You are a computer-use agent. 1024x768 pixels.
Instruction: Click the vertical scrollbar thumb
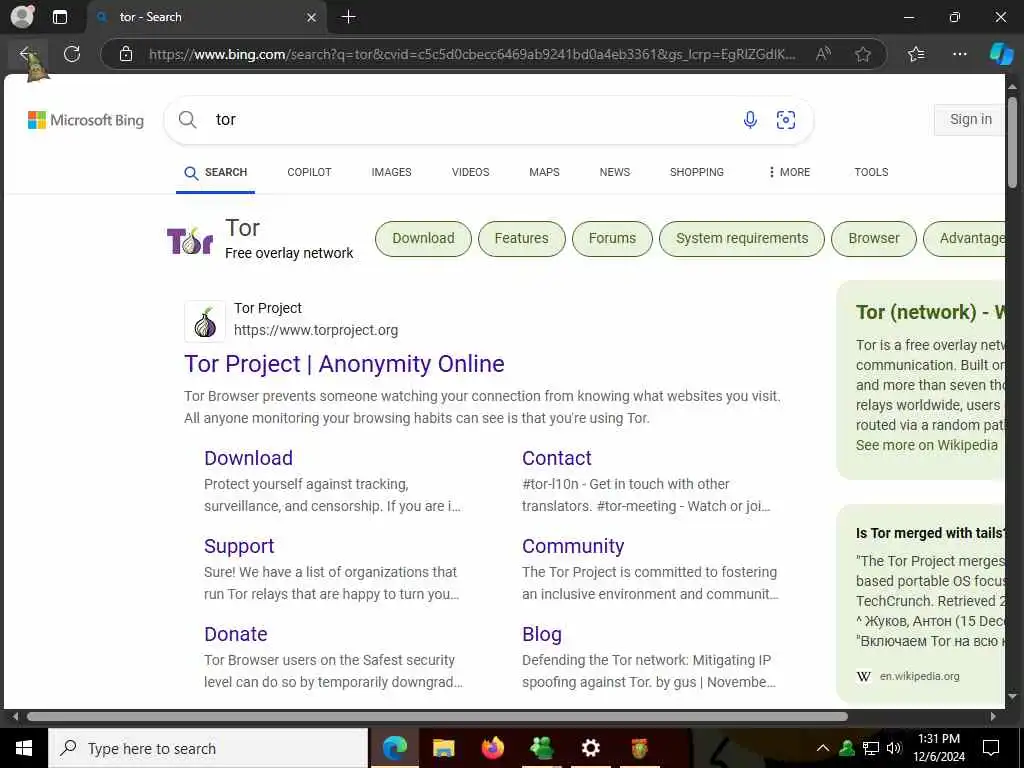point(1012,142)
